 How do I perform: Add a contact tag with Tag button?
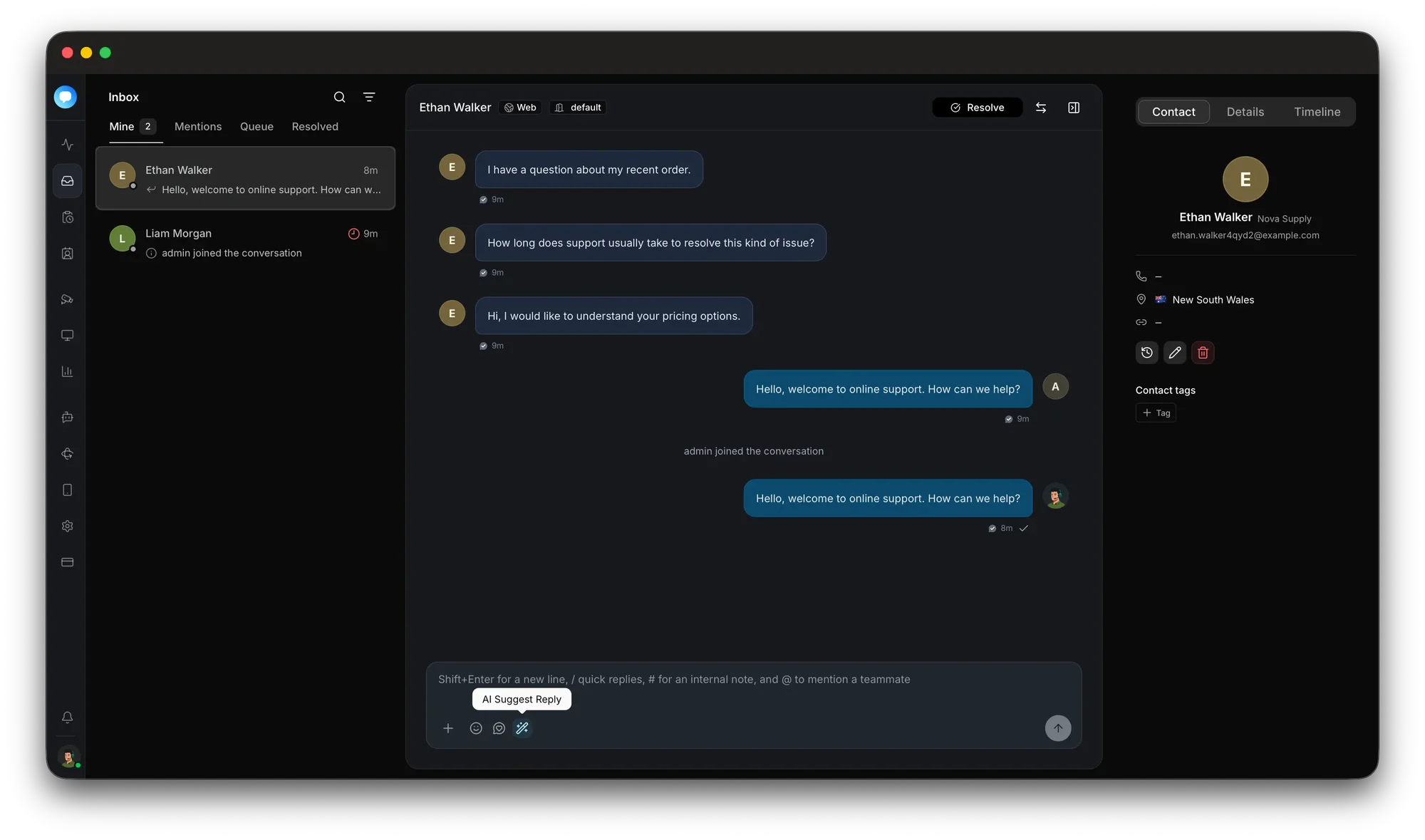[1156, 413]
